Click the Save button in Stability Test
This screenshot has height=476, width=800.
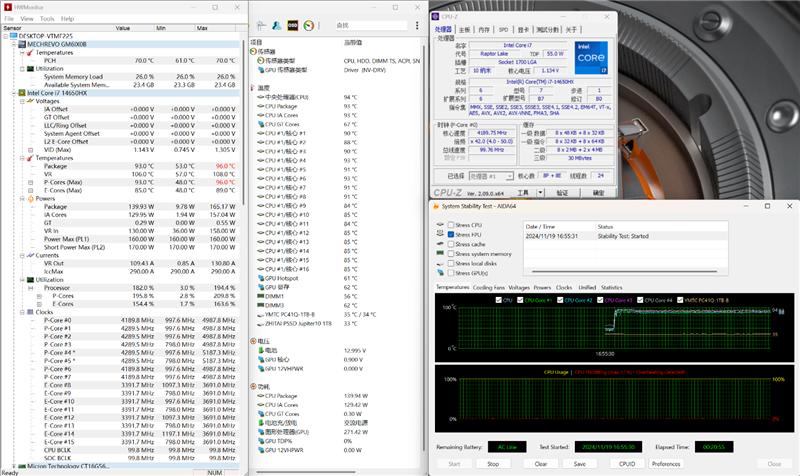point(579,464)
